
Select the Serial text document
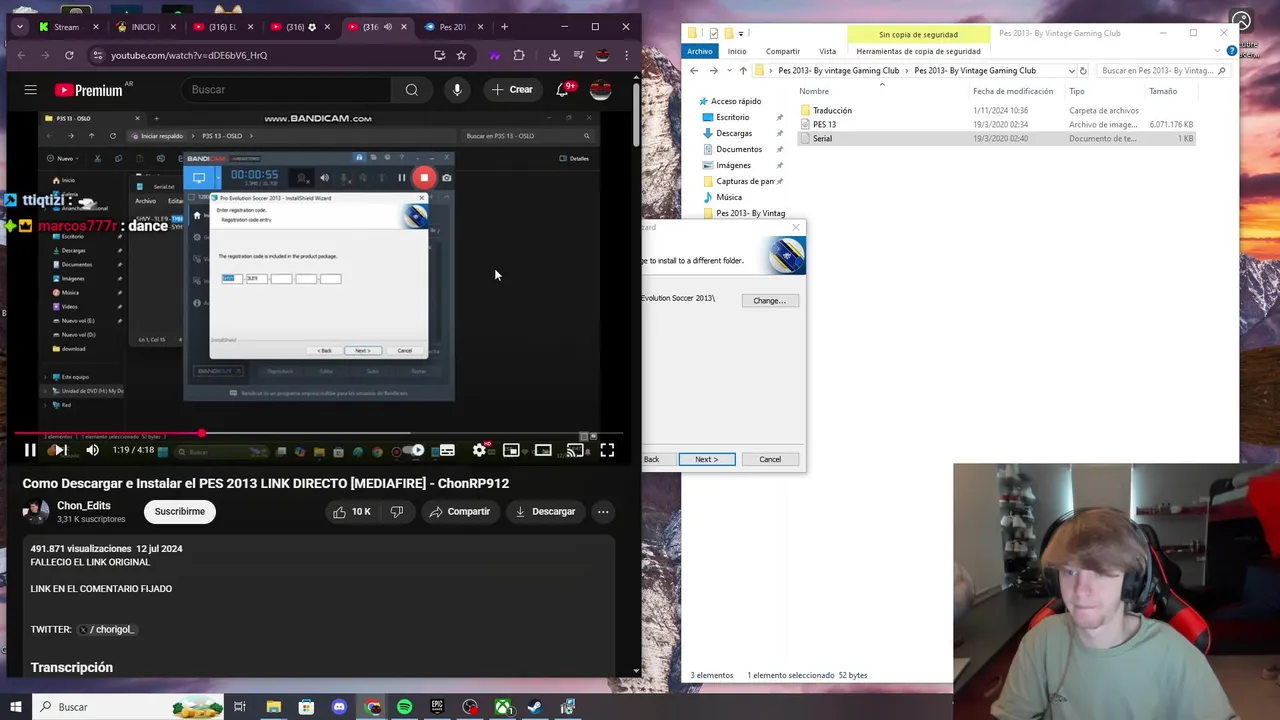tap(822, 139)
